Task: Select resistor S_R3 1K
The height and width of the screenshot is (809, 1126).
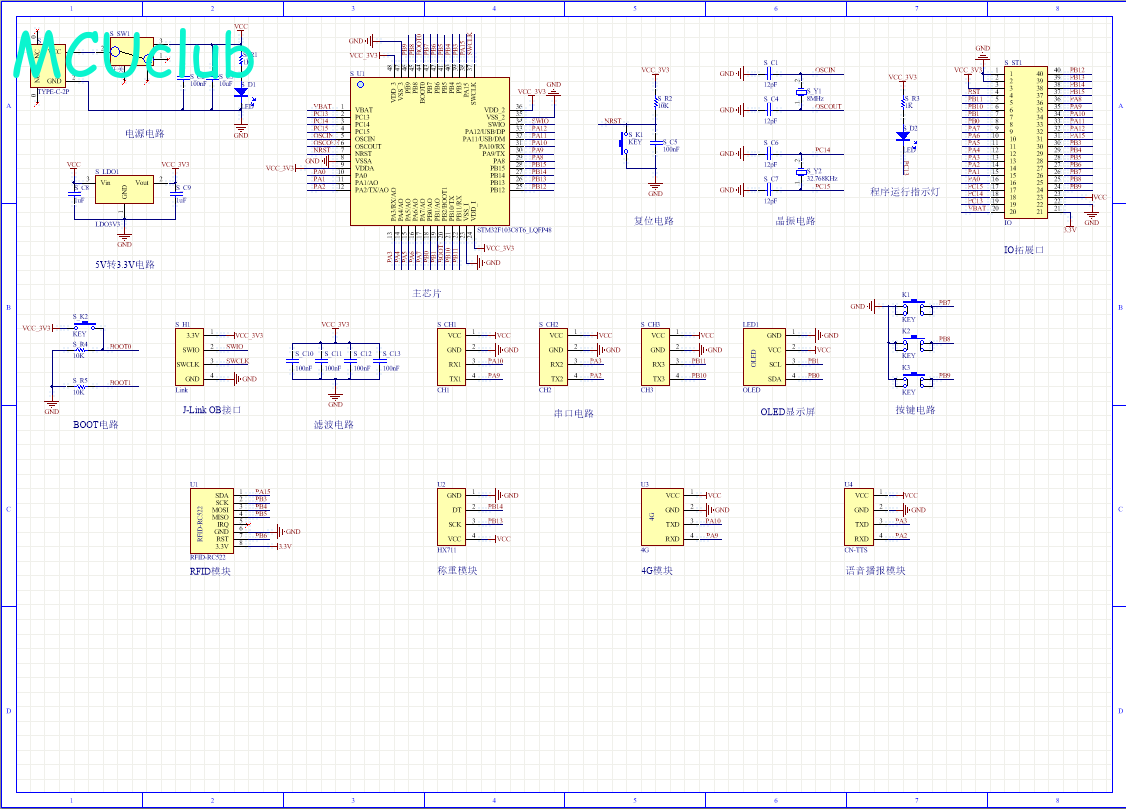Action: coord(903,103)
